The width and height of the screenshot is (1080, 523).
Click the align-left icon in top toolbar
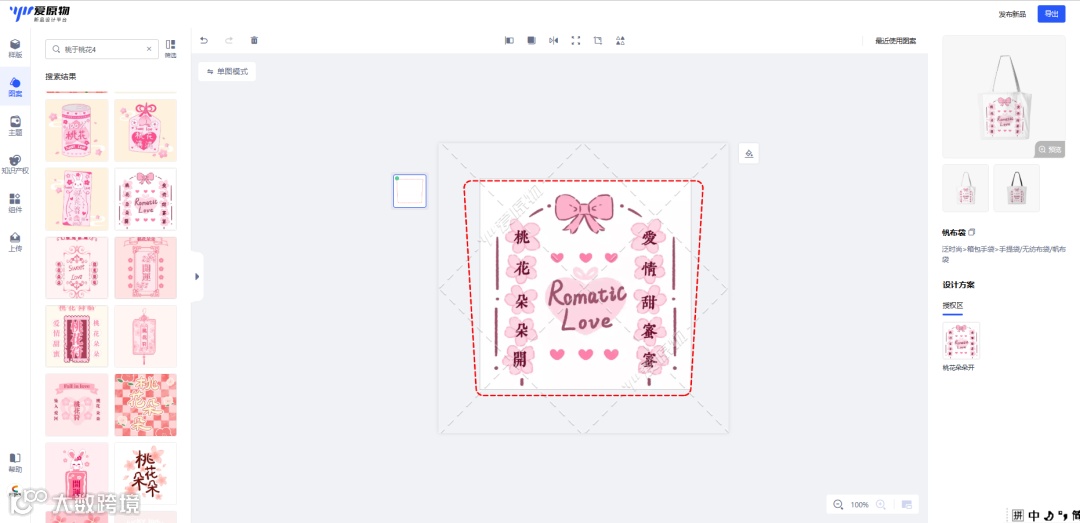tap(510, 41)
